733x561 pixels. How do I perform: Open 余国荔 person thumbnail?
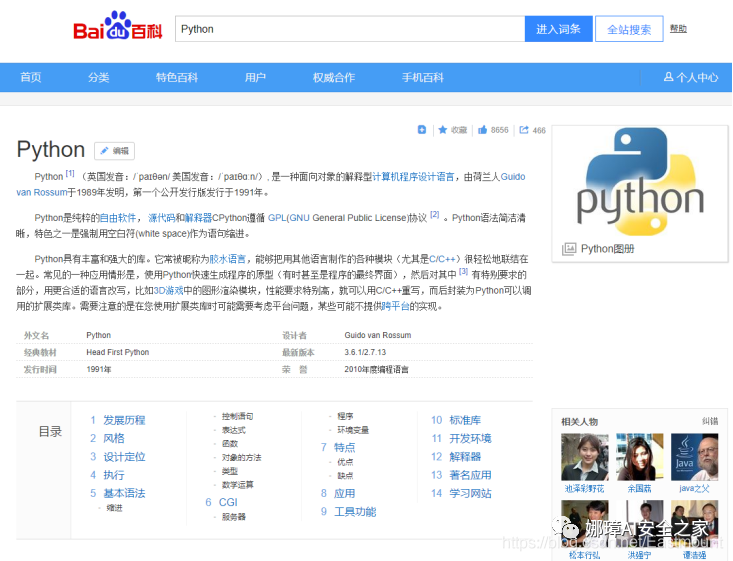[640, 457]
